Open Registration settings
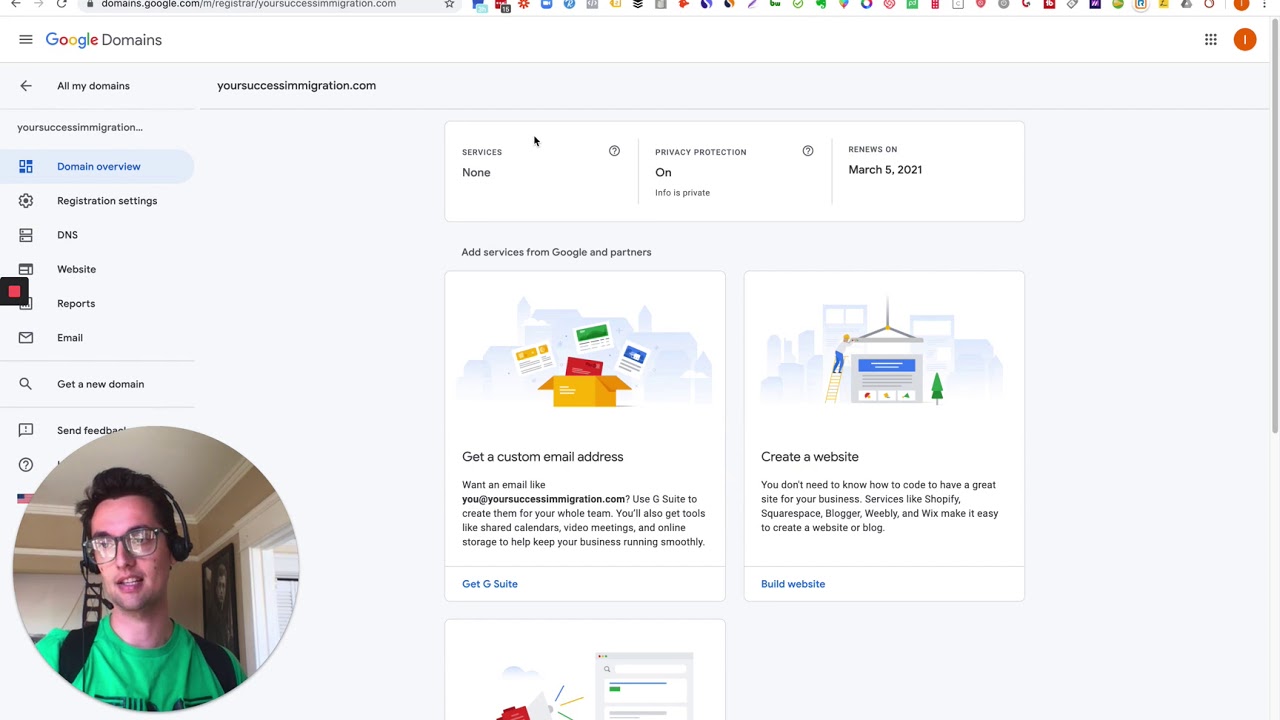The height and width of the screenshot is (720, 1280). coord(107,201)
